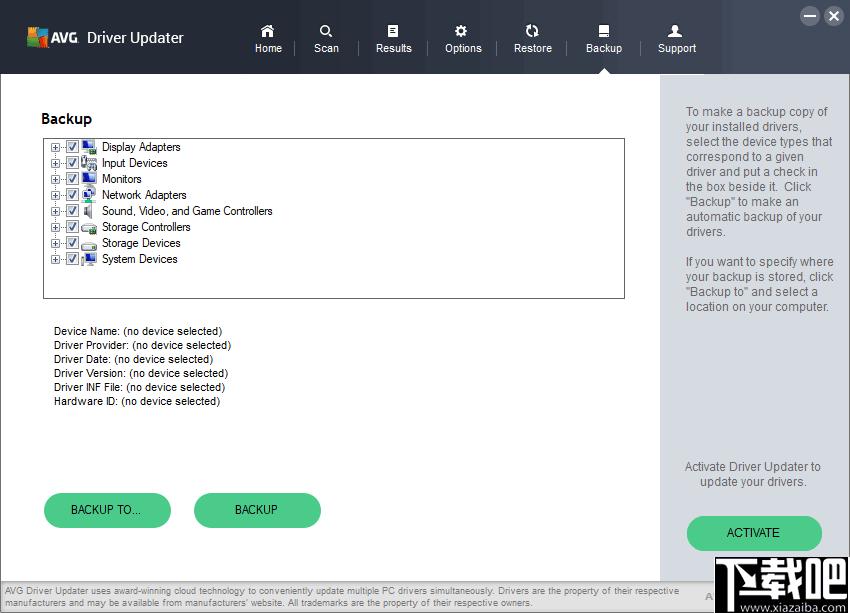The image size is (850, 613).
Task: Switch to the Results tab label
Action: (394, 48)
